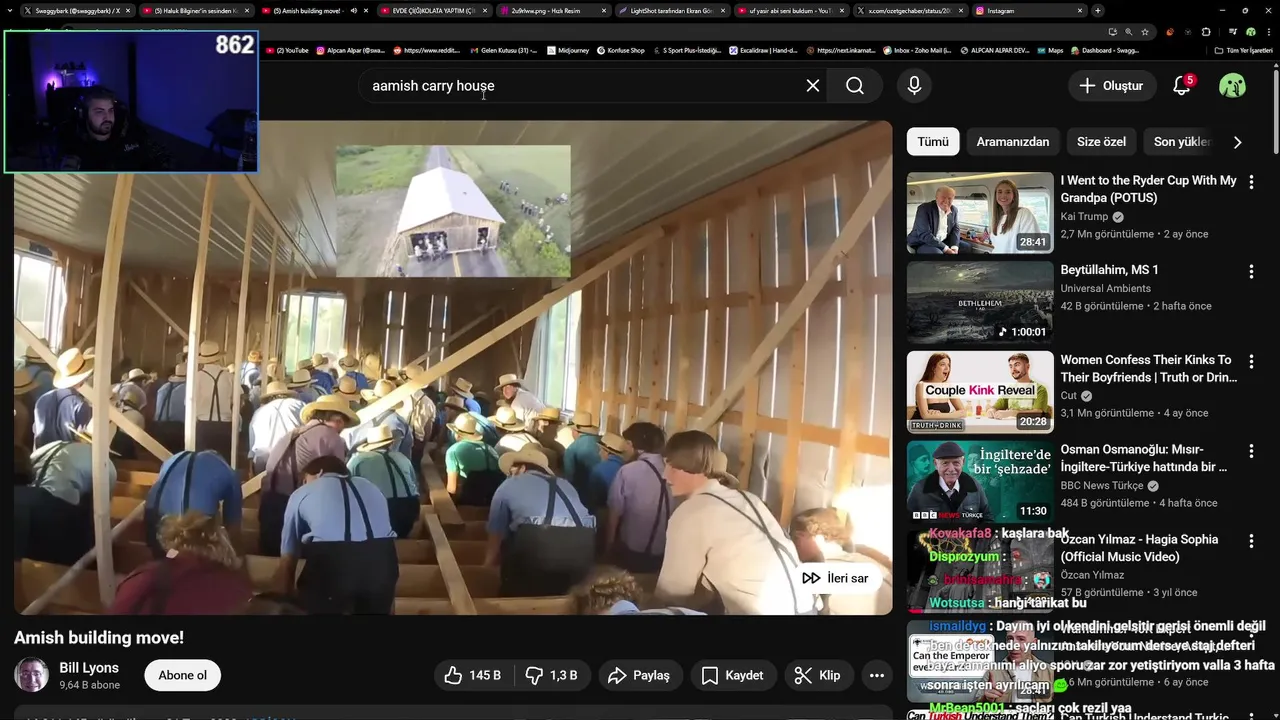Viewport: 1280px width, 720px height.
Task: Open options for Women Confess video
Action: pos(1250,362)
